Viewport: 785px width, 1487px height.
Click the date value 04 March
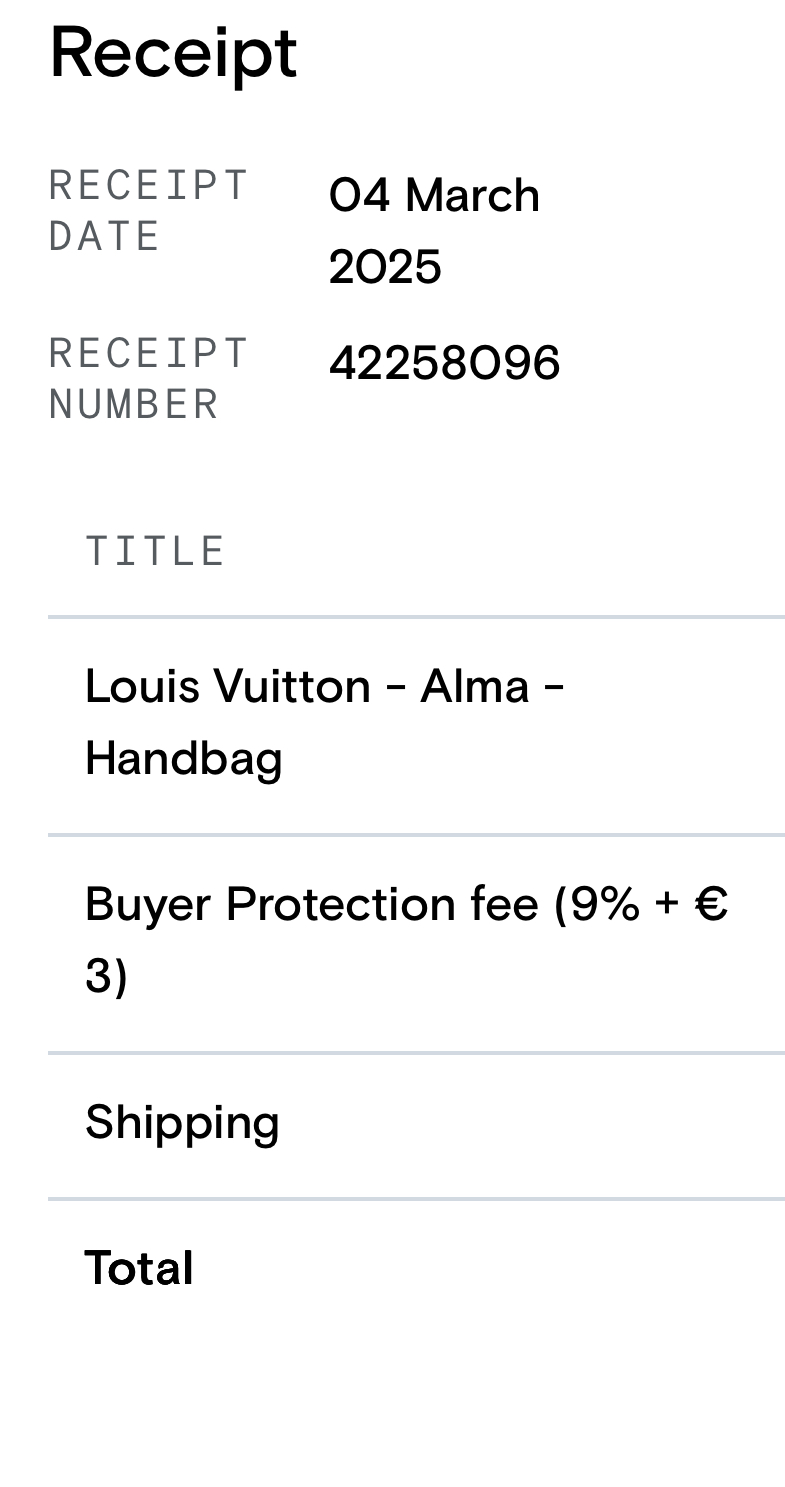[x=434, y=195]
